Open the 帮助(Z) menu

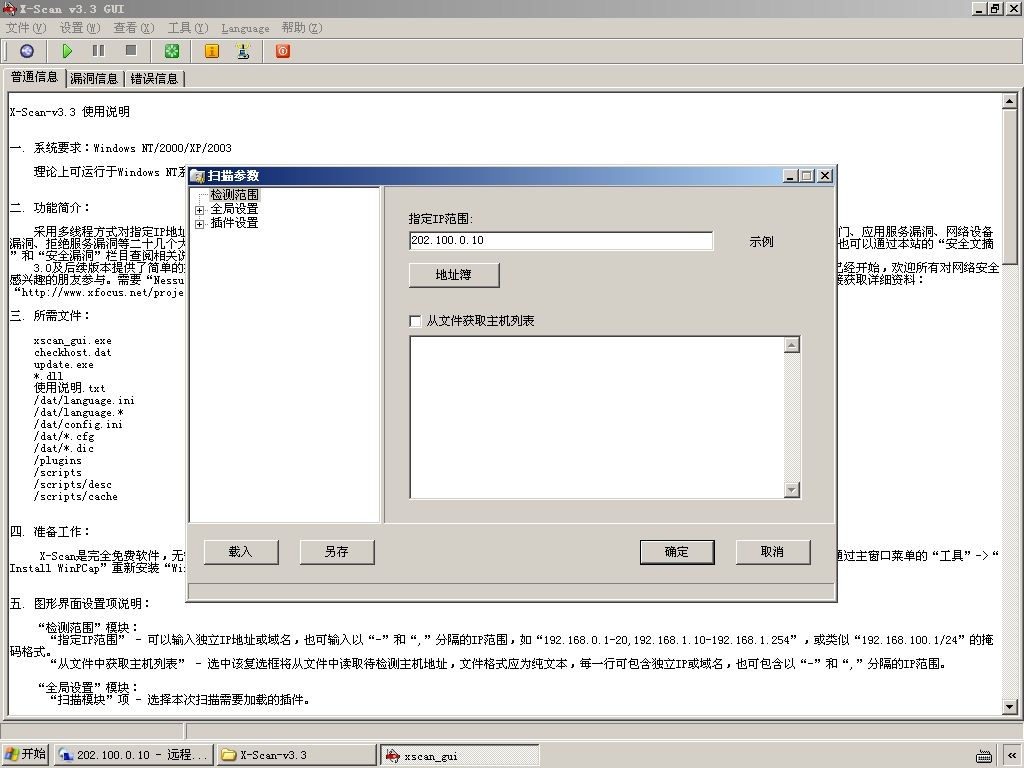point(302,27)
